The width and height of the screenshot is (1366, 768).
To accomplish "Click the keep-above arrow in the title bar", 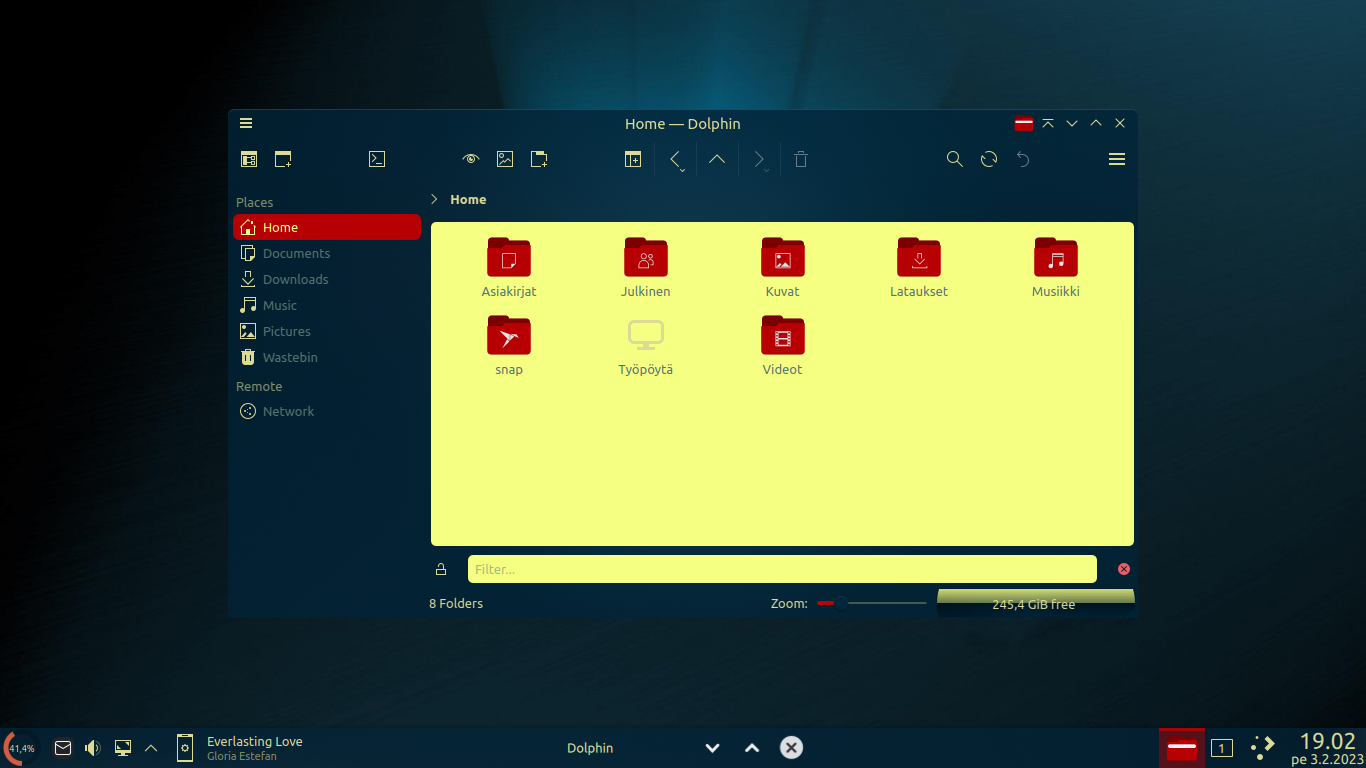I will (1048, 124).
